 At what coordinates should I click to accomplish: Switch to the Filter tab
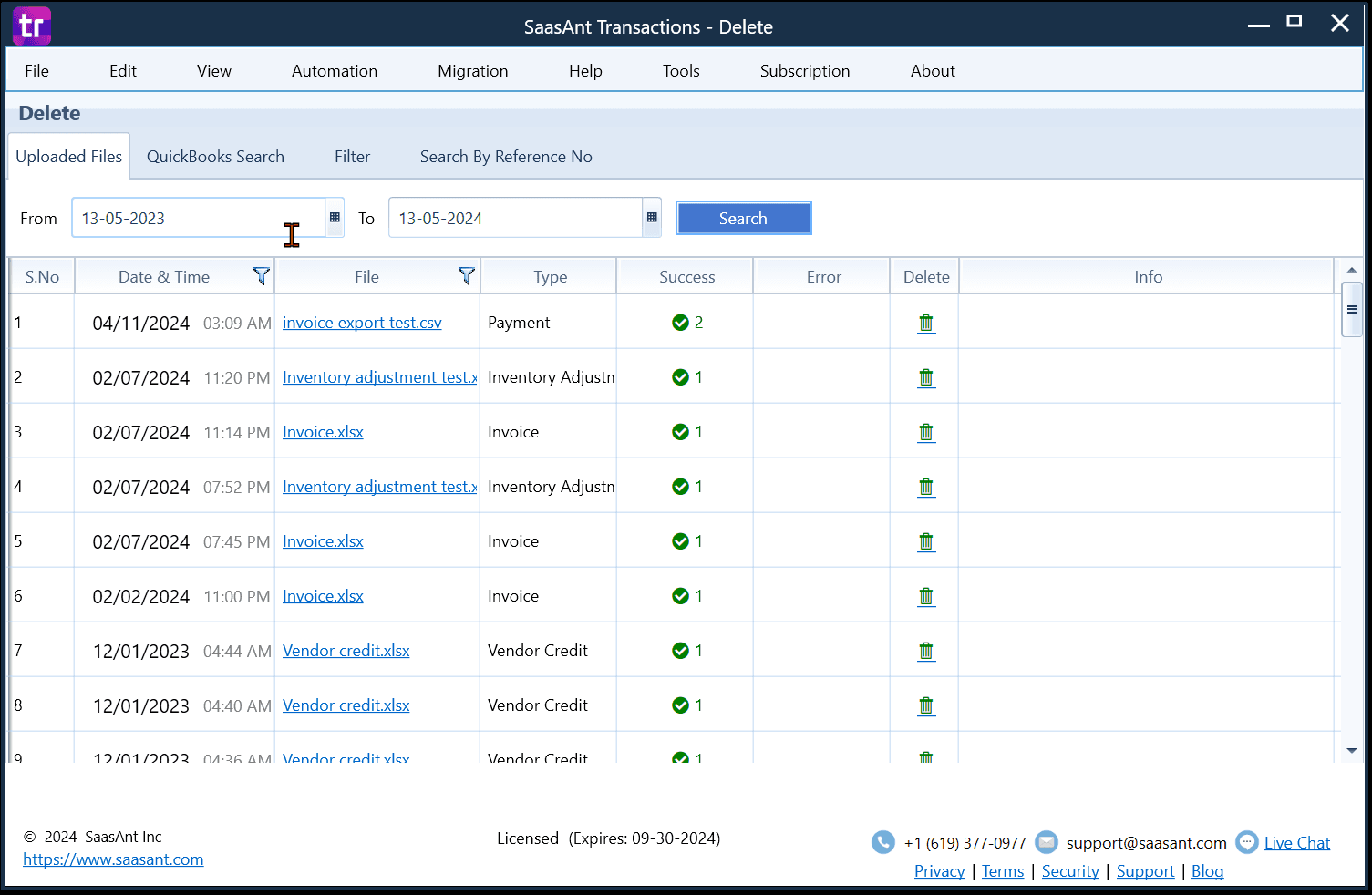[352, 157]
